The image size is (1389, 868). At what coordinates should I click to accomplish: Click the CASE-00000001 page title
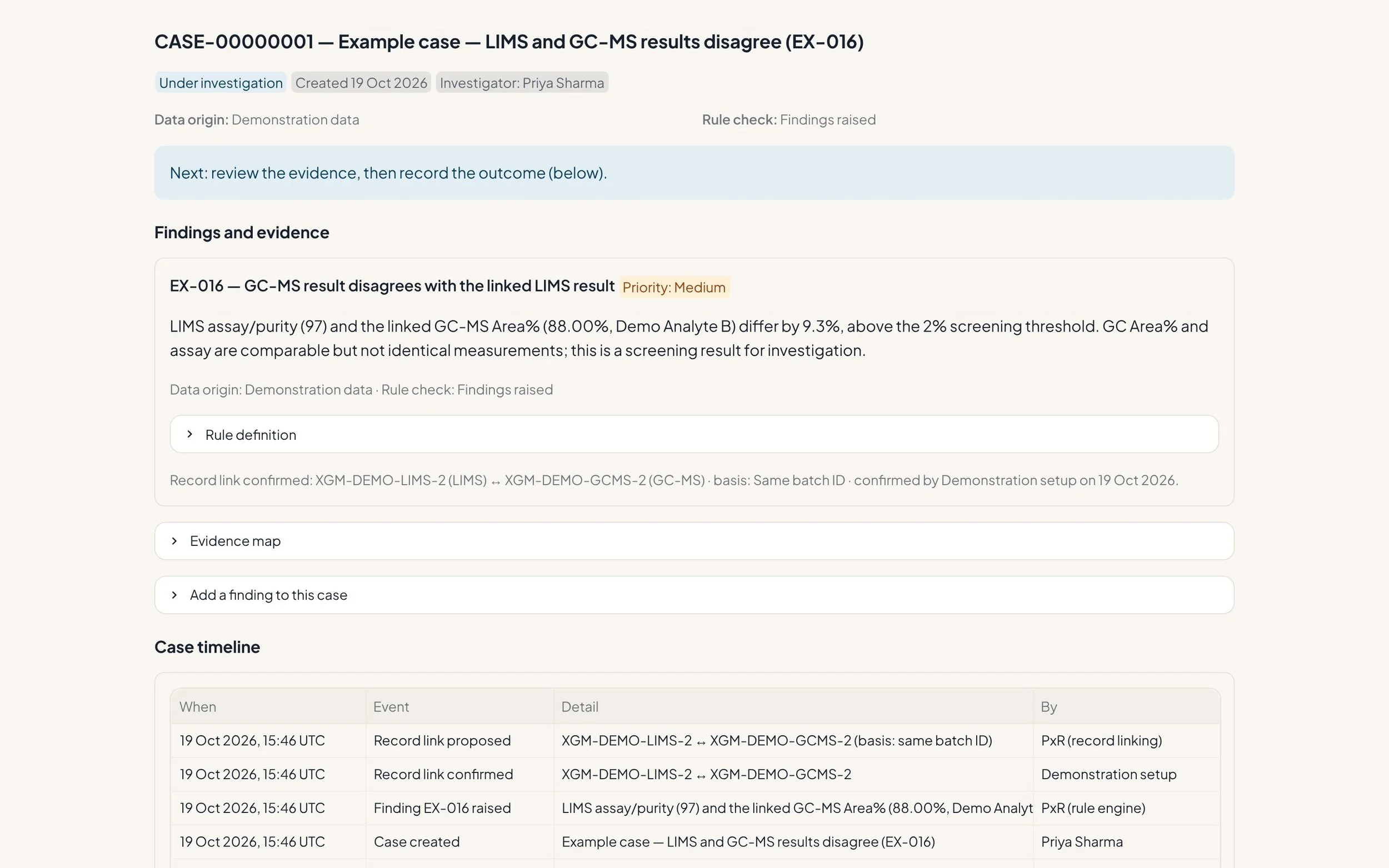[509, 41]
